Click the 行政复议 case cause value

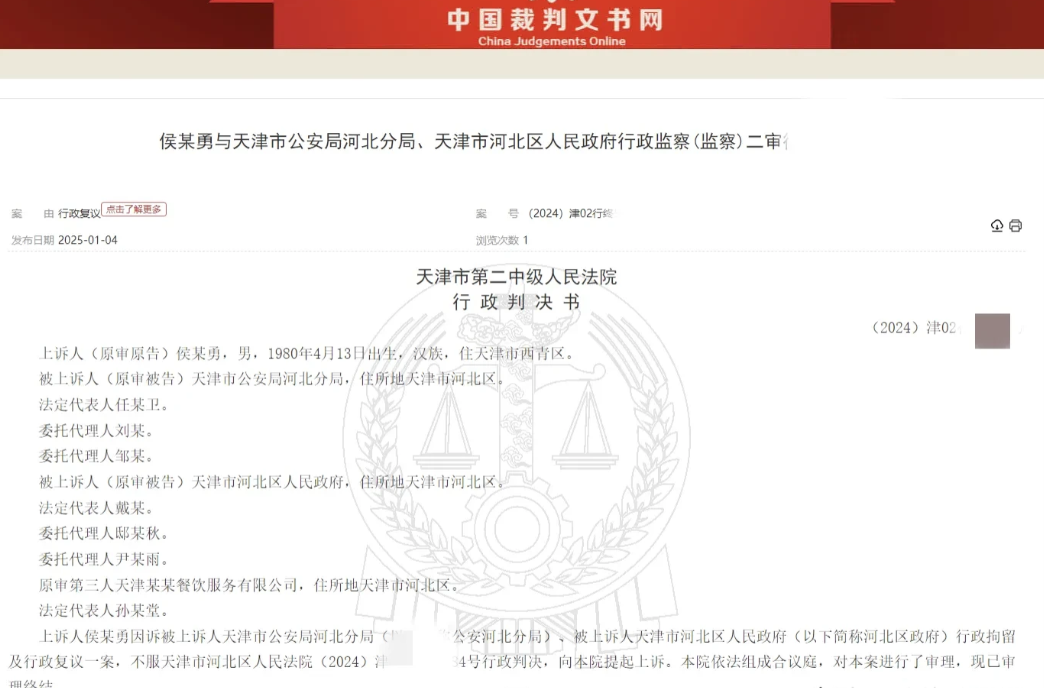pos(79,214)
